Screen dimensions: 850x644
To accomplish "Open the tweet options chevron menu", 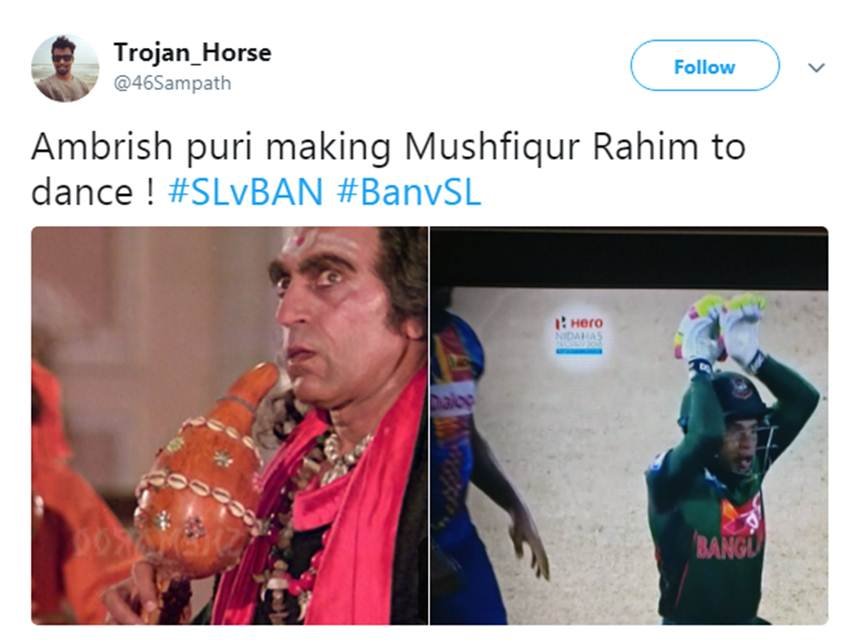I will point(816,68).
